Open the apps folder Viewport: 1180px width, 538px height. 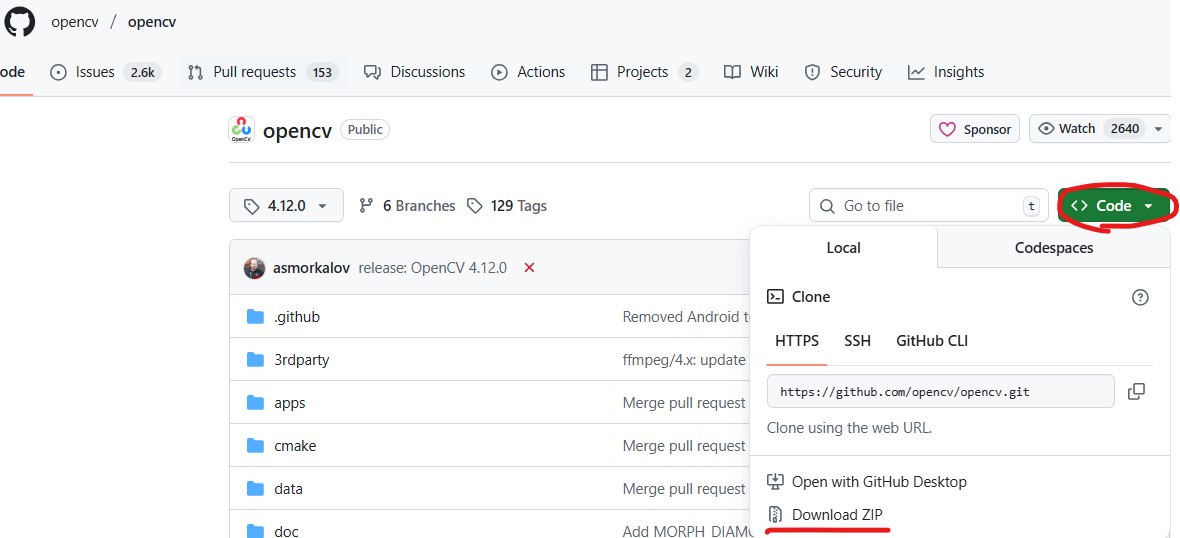point(290,403)
